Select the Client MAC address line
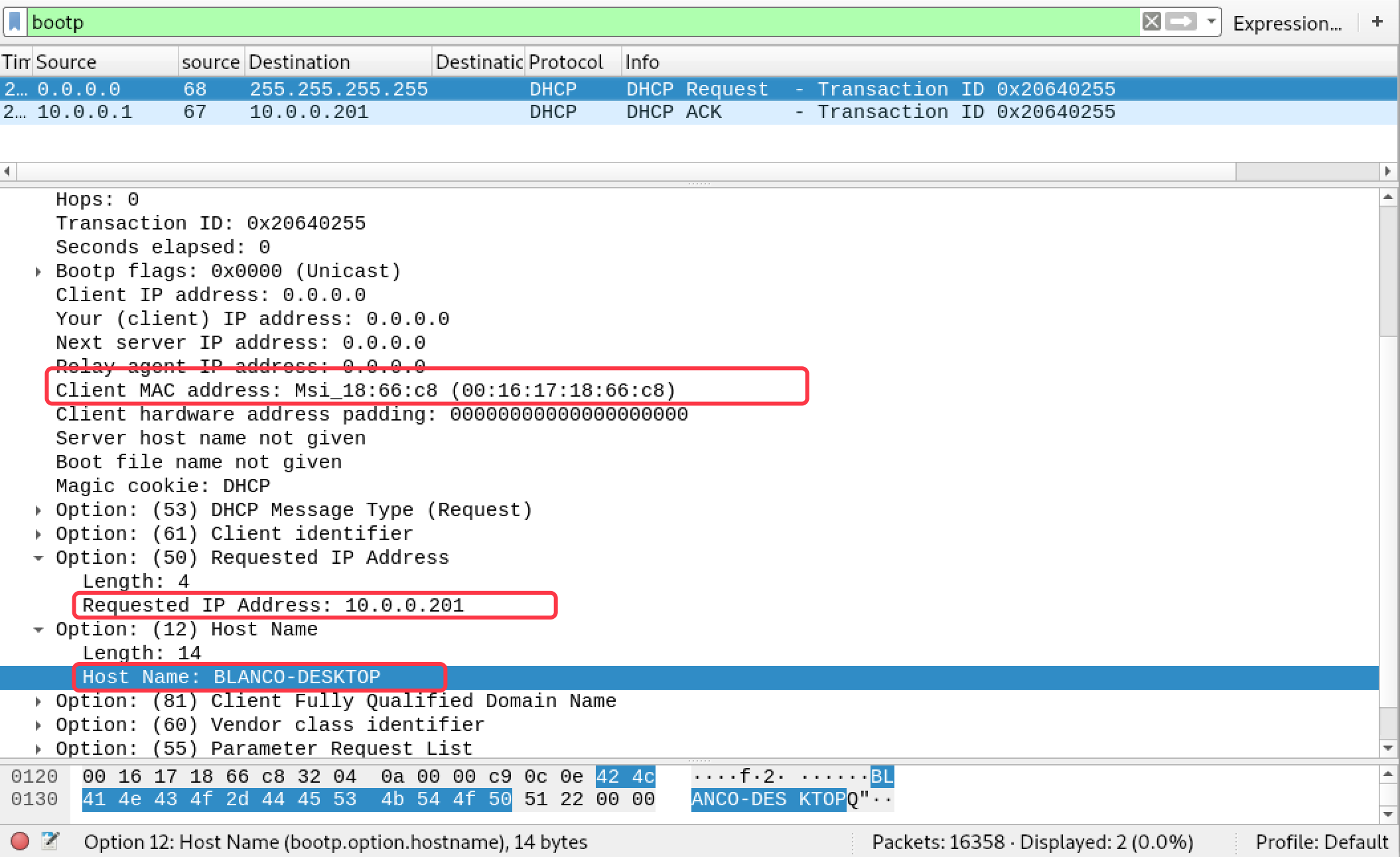The width and height of the screenshot is (1400, 857). click(365, 391)
